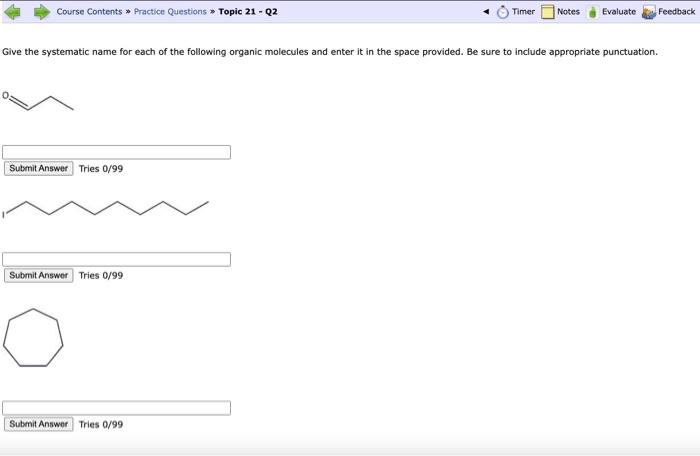Submit answer for the first aldehyde structure
The image size is (700, 456).
[39, 168]
